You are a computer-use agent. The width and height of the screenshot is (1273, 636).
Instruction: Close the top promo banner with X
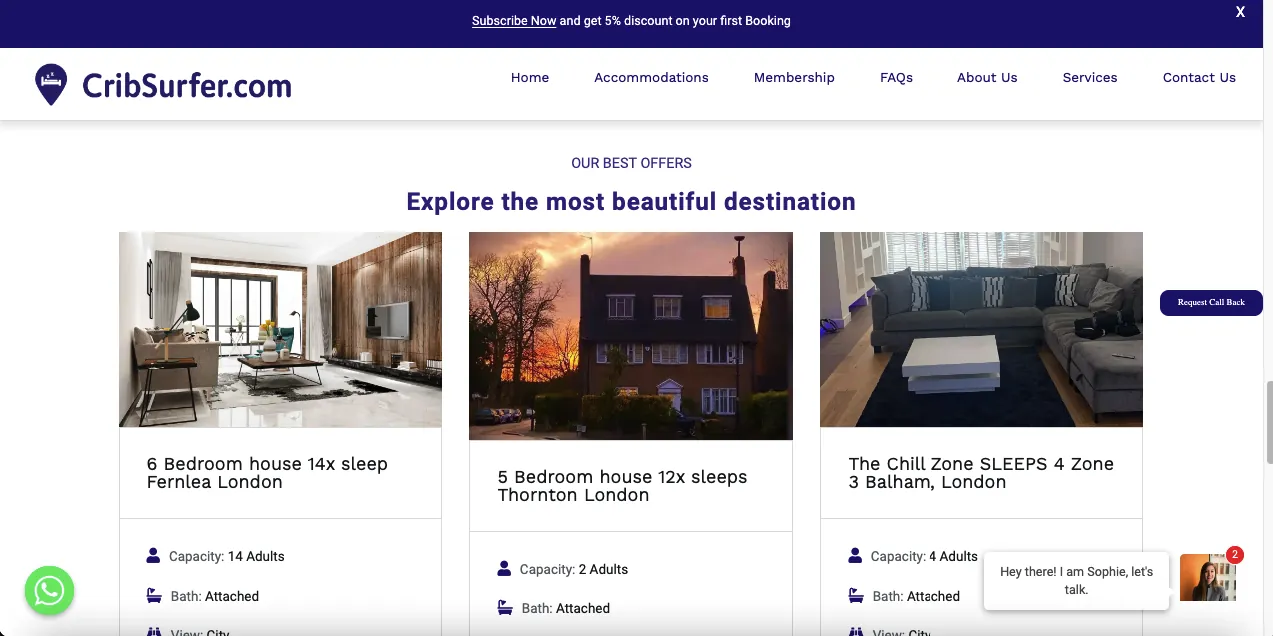tap(1240, 12)
